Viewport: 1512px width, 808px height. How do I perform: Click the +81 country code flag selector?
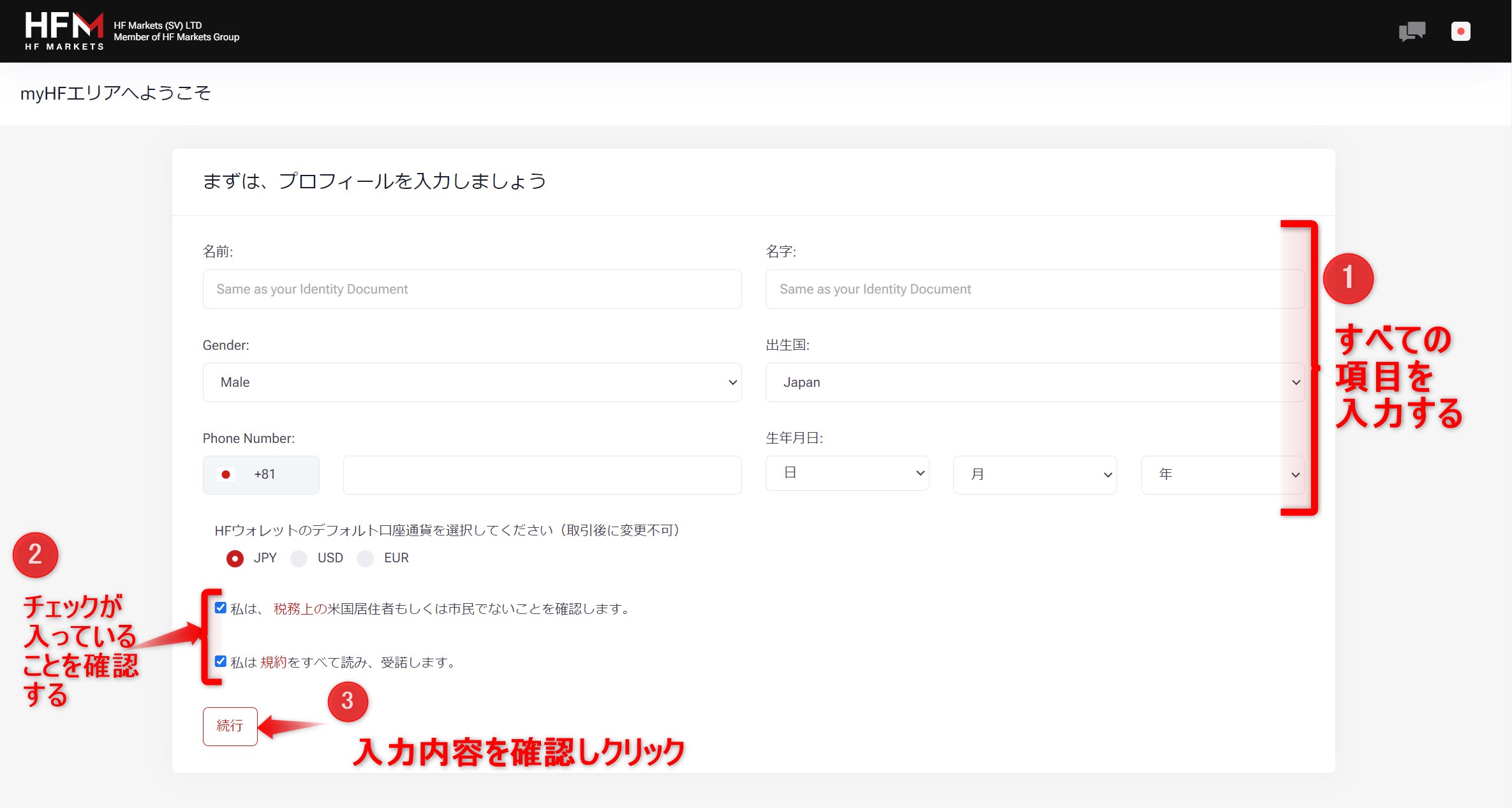(260, 474)
